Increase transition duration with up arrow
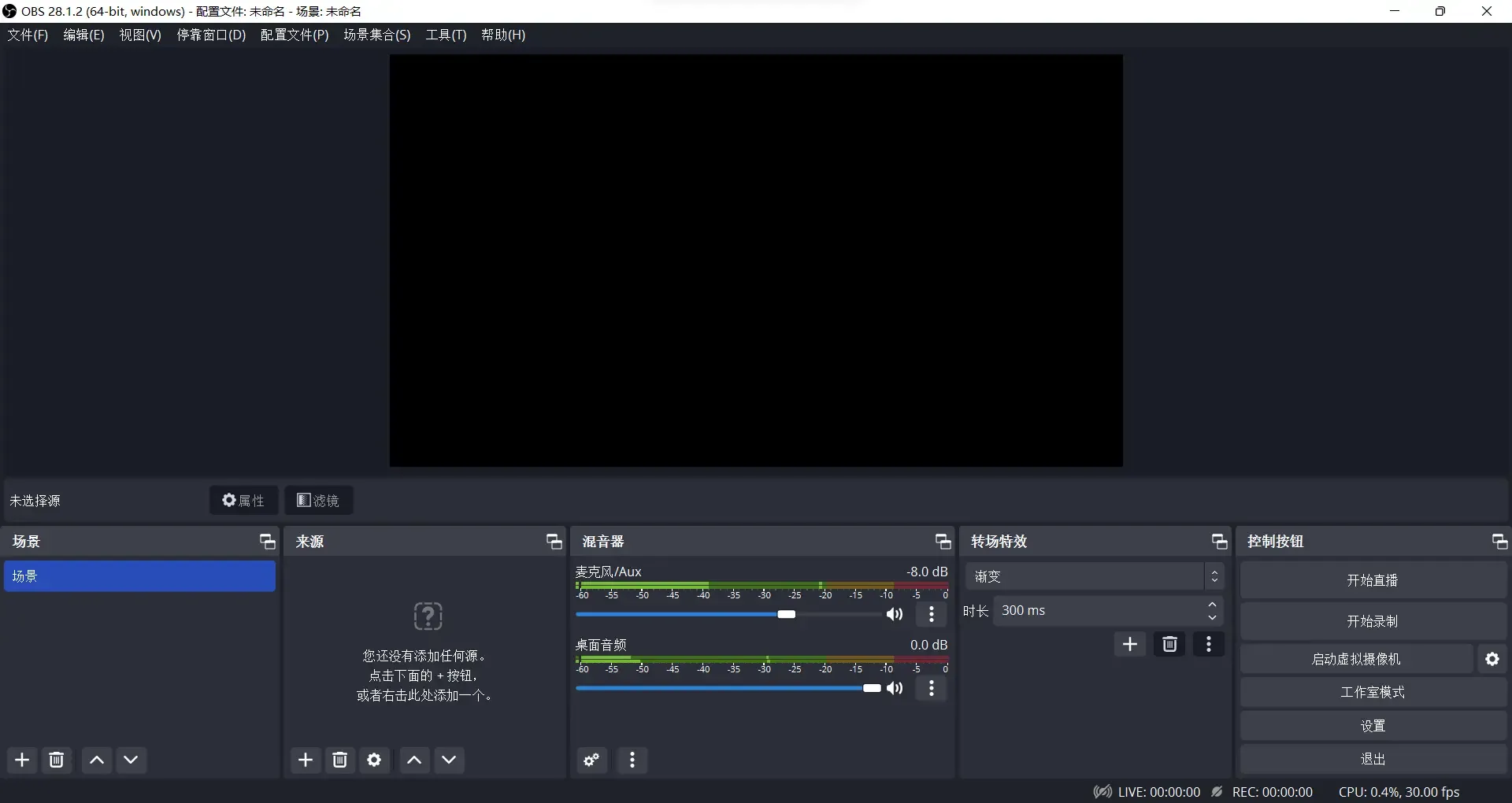The image size is (1512, 803). point(1213,604)
